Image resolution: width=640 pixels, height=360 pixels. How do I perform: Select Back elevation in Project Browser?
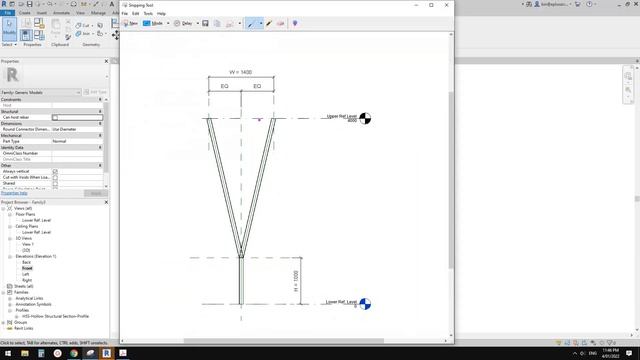tap(27, 262)
